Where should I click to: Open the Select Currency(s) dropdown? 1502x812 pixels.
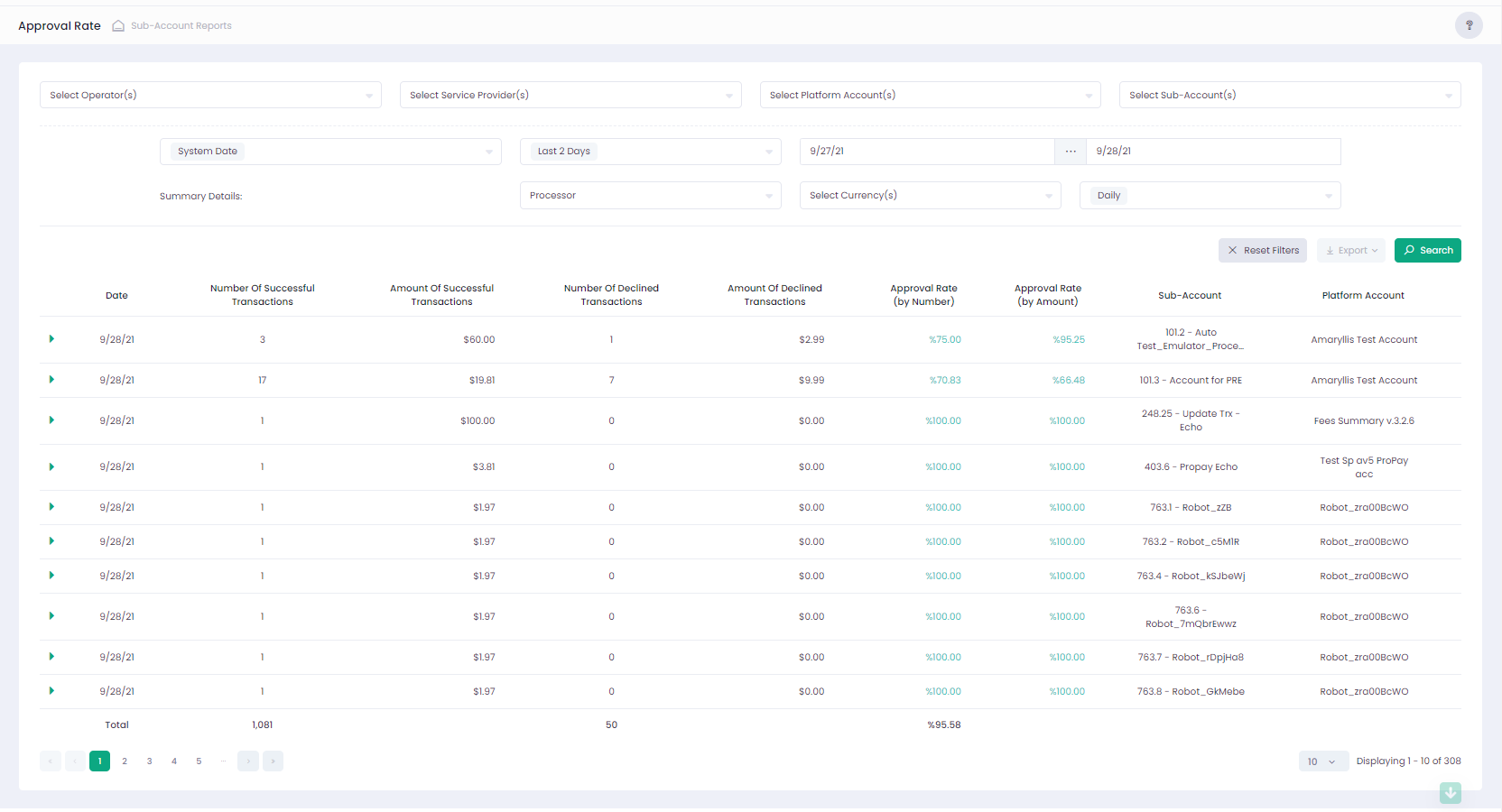point(930,196)
